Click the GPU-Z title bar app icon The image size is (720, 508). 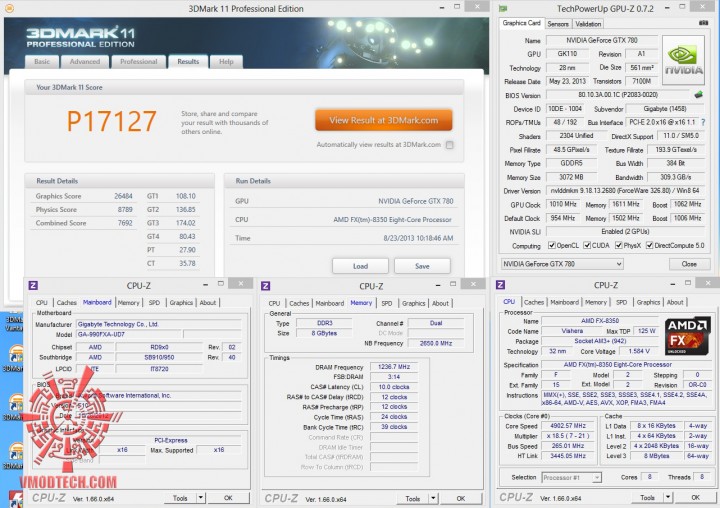[503, 9]
